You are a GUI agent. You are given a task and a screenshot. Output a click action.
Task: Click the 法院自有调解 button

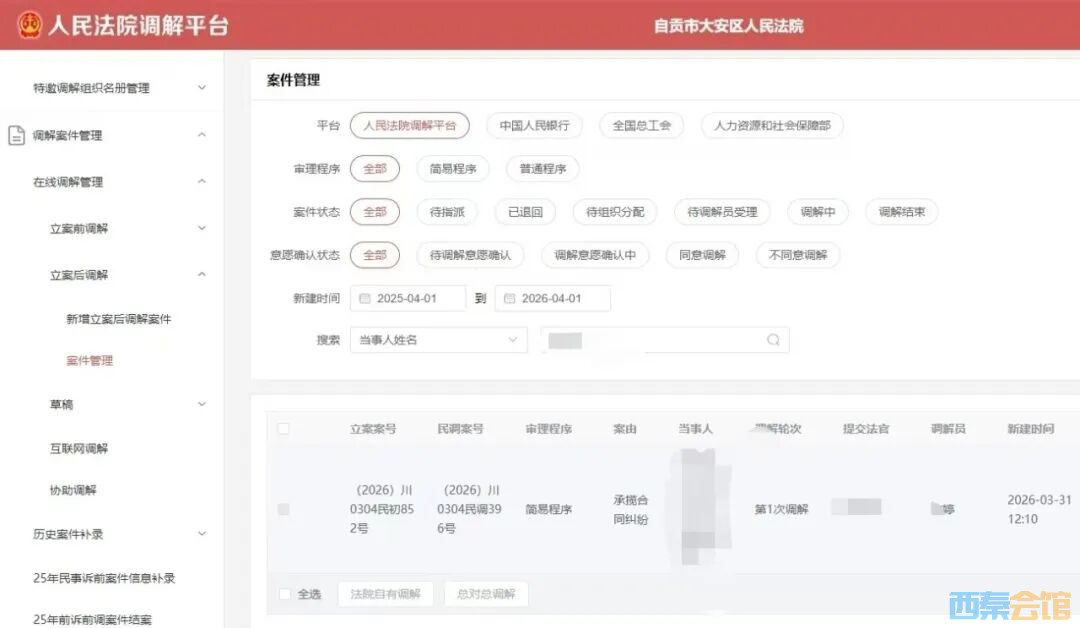point(386,594)
